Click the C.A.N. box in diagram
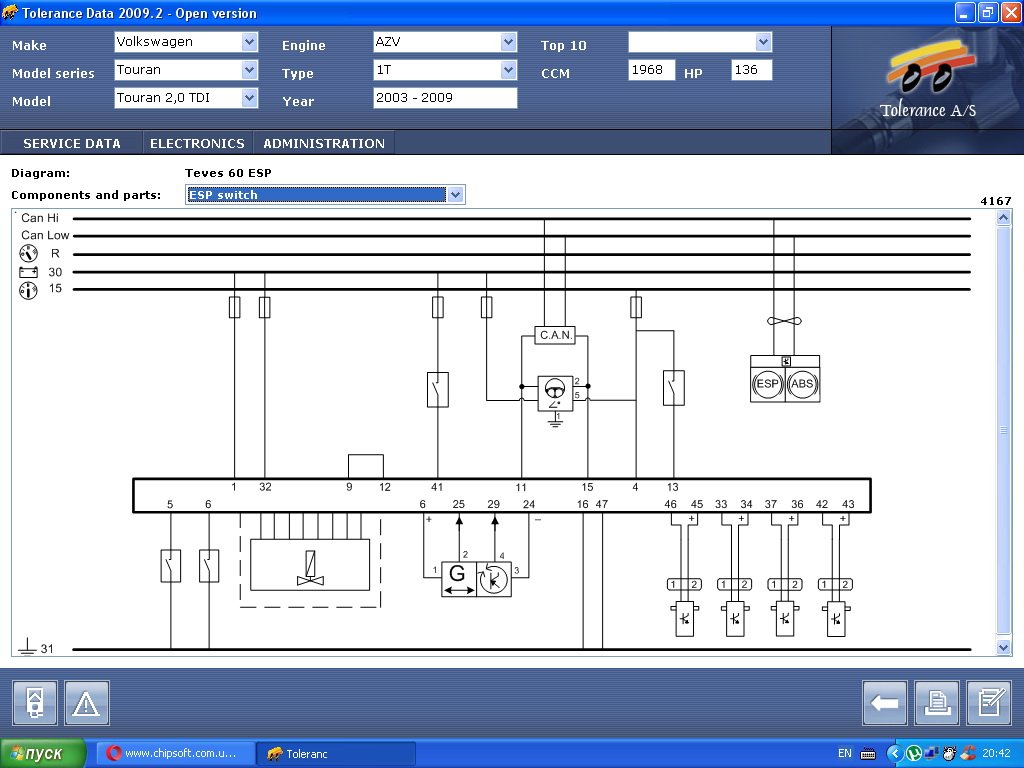The width and height of the screenshot is (1024, 768). click(x=556, y=335)
